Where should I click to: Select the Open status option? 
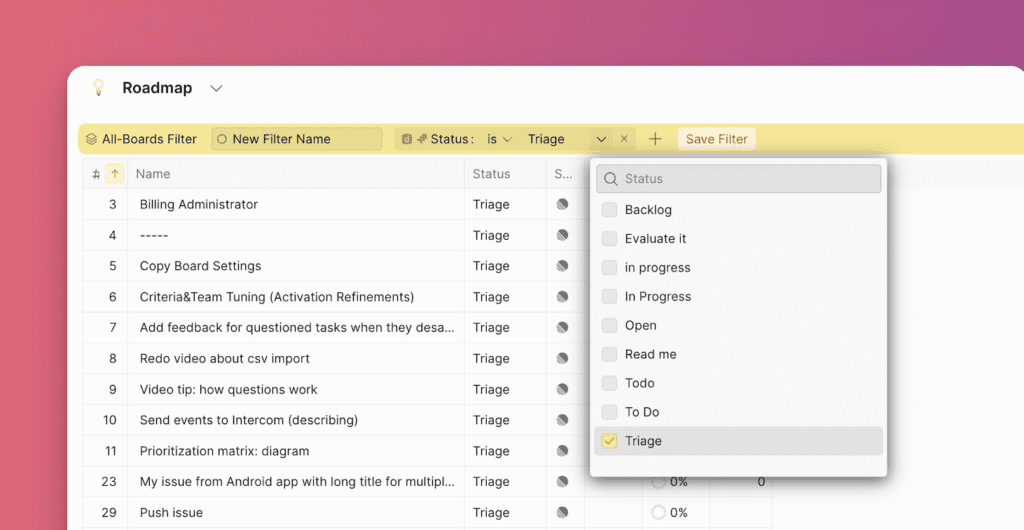click(640, 325)
